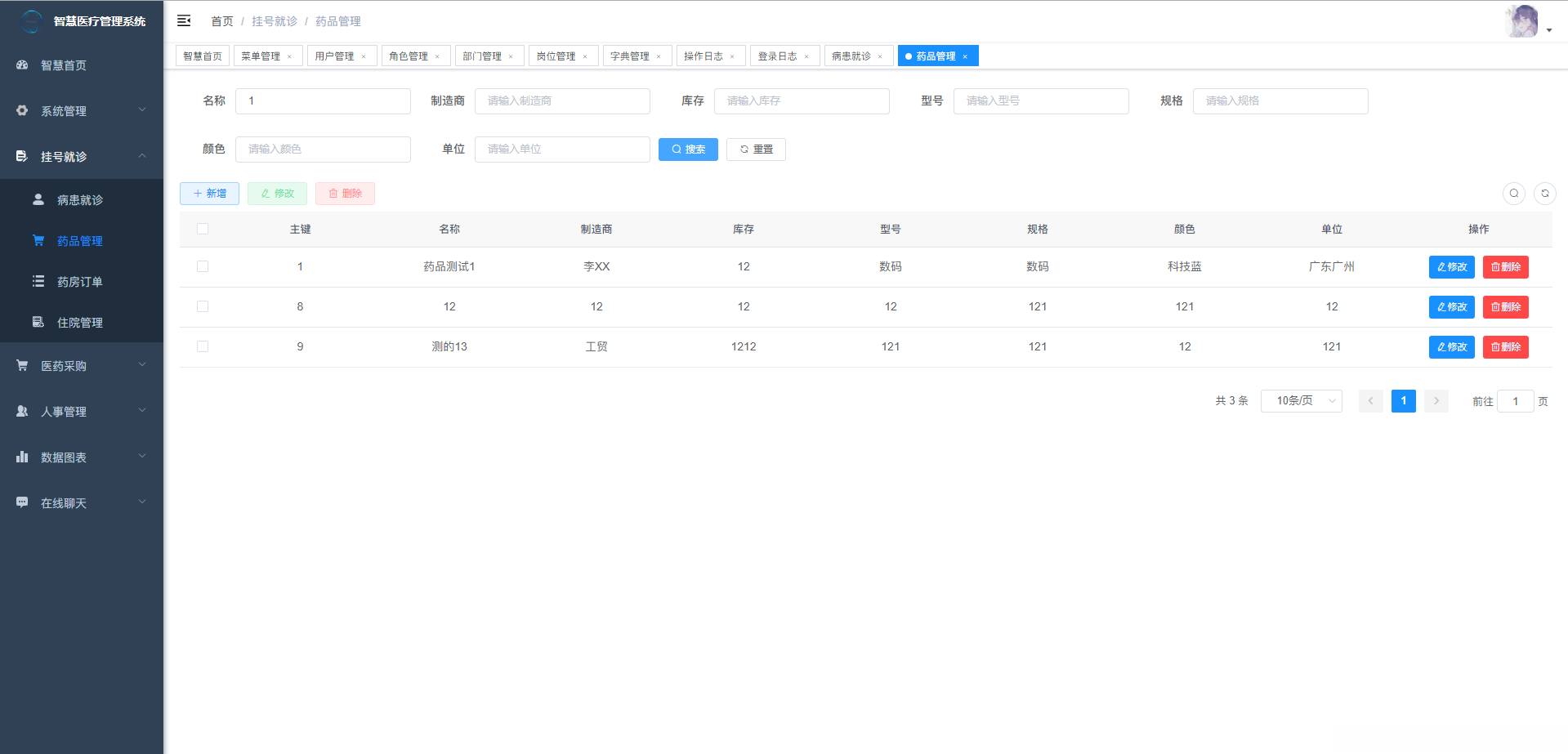This screenshot has width=1568, height=754.
Task: Expand the 在线聊天 sidebar menu
Action: pyautogui.click(x=82, y=502)
